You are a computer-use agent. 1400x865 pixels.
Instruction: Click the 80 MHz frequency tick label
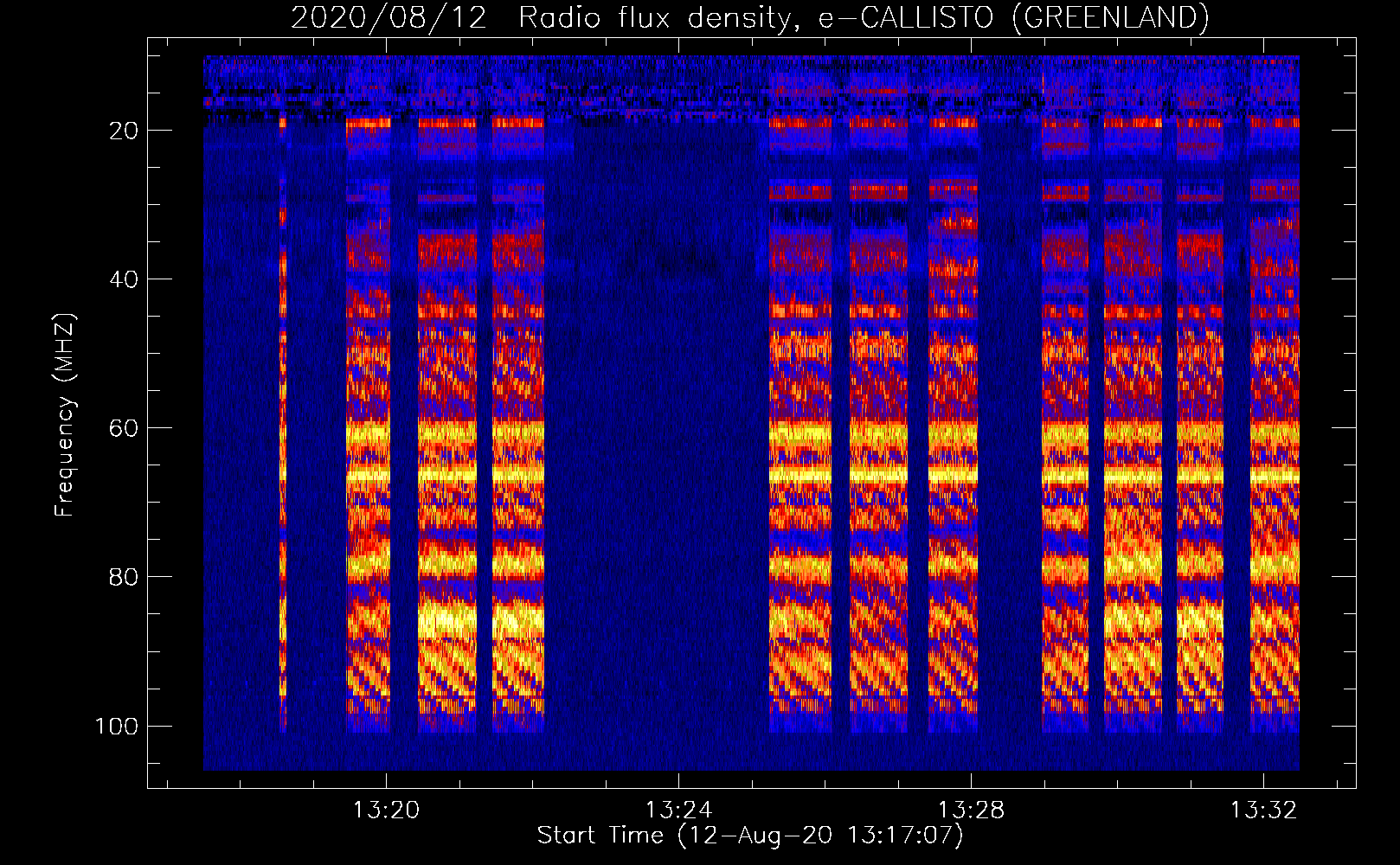click(x=124, y=577)
